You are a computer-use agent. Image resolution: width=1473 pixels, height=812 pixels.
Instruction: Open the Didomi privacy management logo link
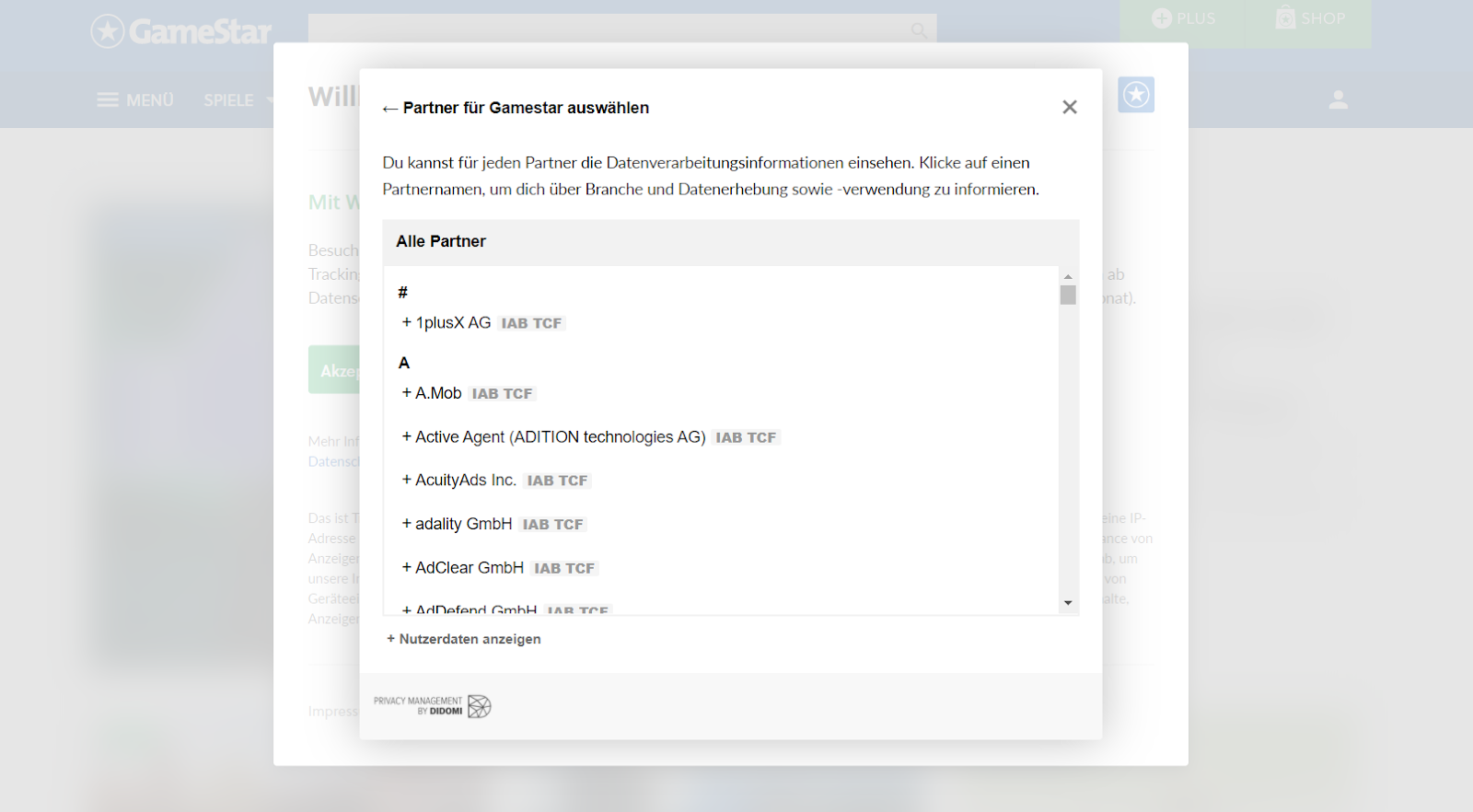click(433, 706)
